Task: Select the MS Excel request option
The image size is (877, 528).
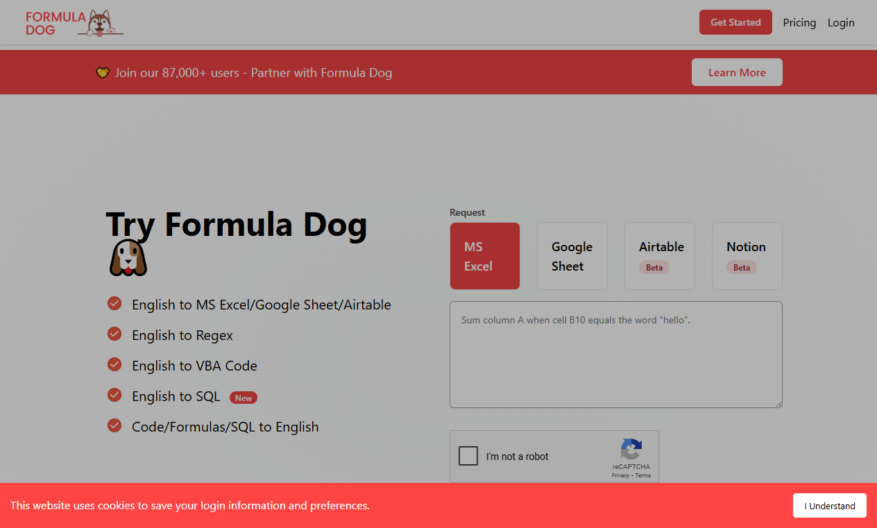Action: [484, 256]
